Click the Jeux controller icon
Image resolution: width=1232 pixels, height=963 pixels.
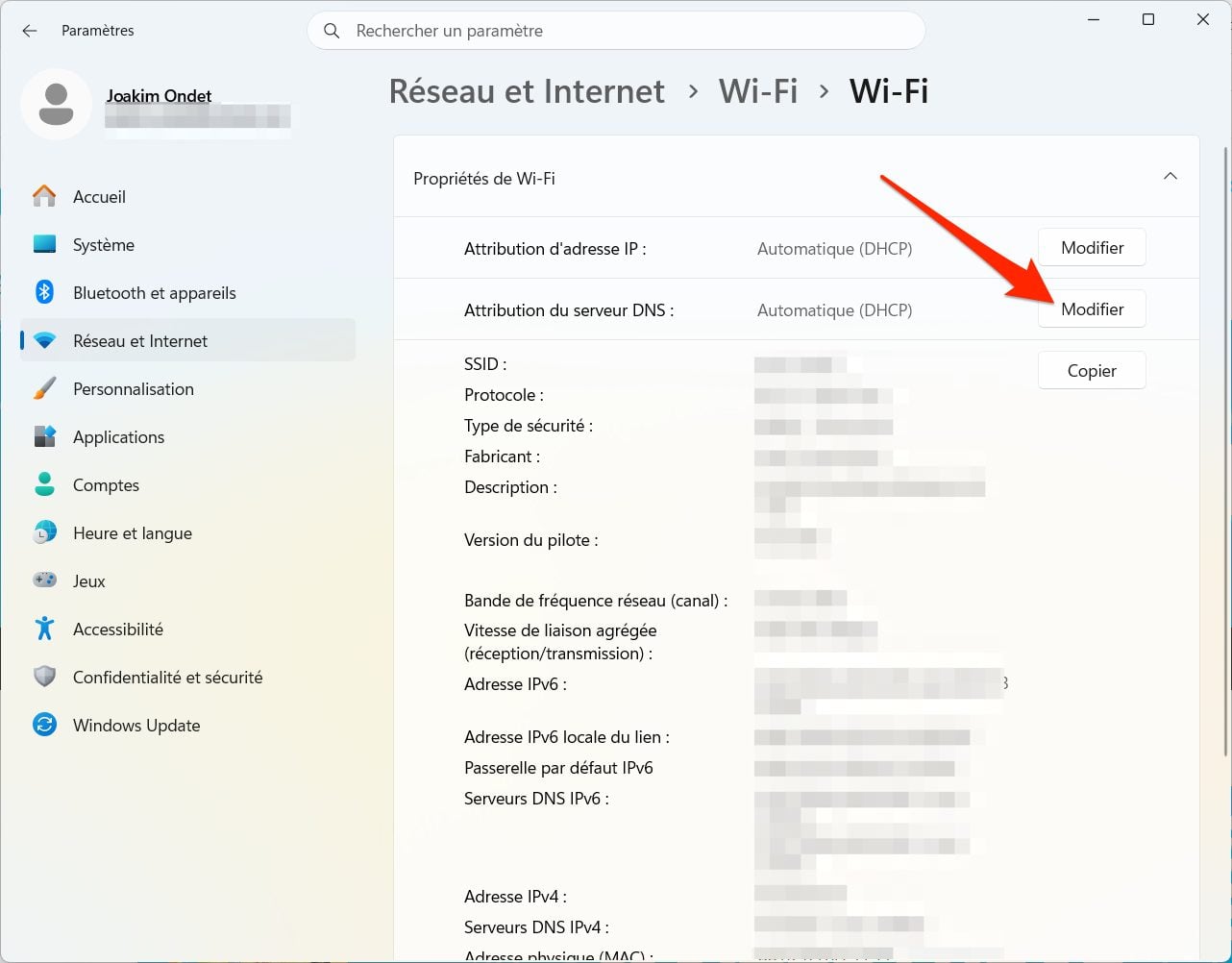click(x=44, y=580)
